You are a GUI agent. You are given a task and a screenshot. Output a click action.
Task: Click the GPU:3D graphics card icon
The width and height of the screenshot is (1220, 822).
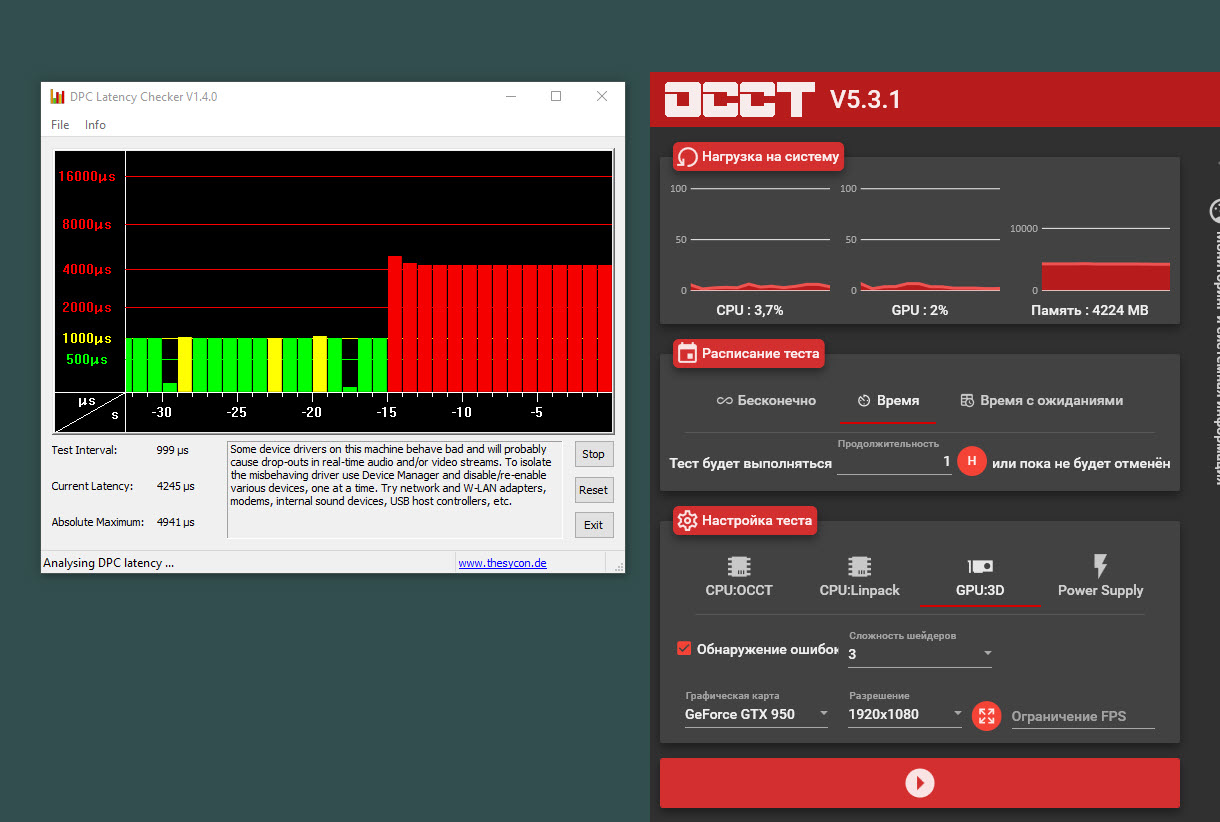[x=980, y=567]
